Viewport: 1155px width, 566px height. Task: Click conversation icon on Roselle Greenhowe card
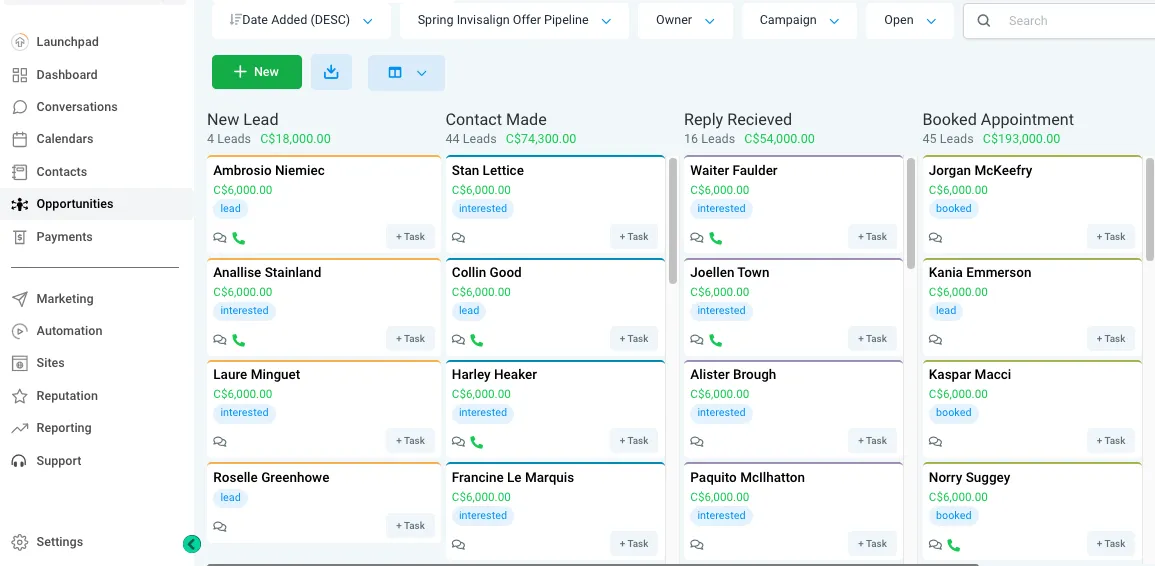pos(220,526)
